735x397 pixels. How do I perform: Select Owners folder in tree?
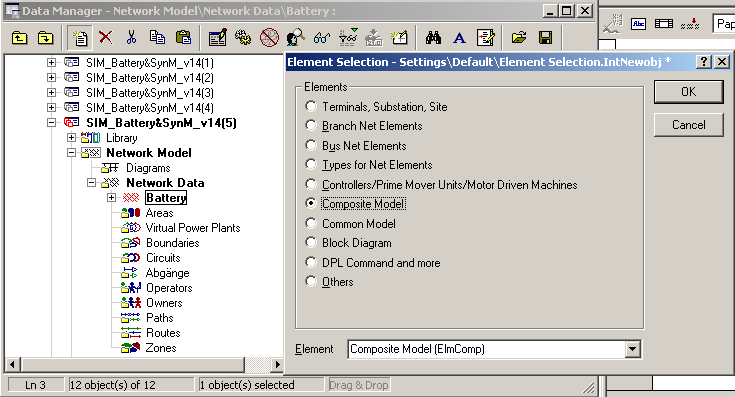pos(164,303)
